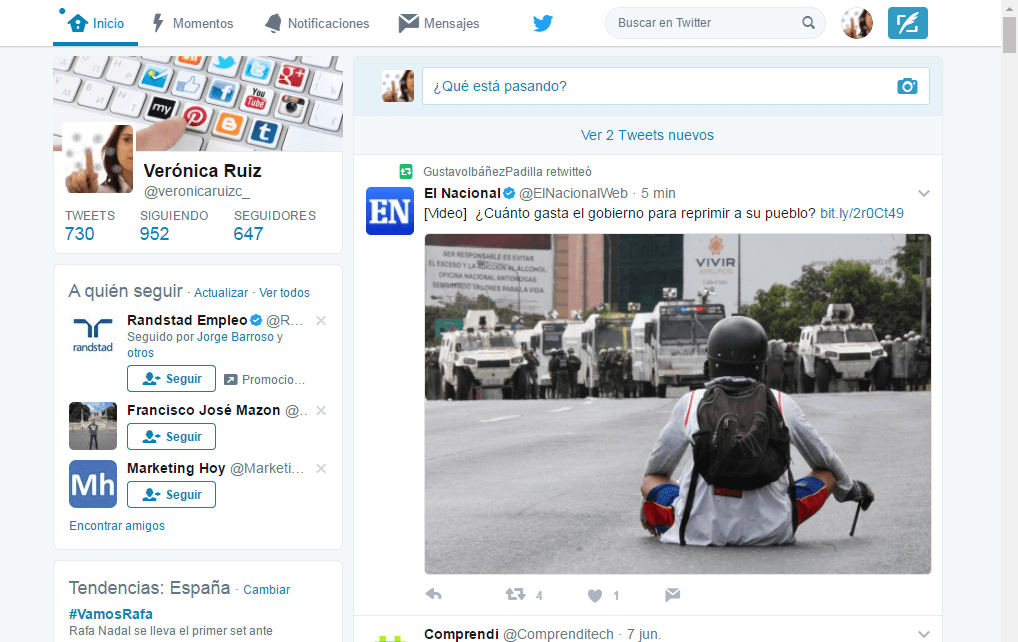Expand the Comprendi tweet options chevron
This screenshot has height=642, width=1018.
[924, 634]
